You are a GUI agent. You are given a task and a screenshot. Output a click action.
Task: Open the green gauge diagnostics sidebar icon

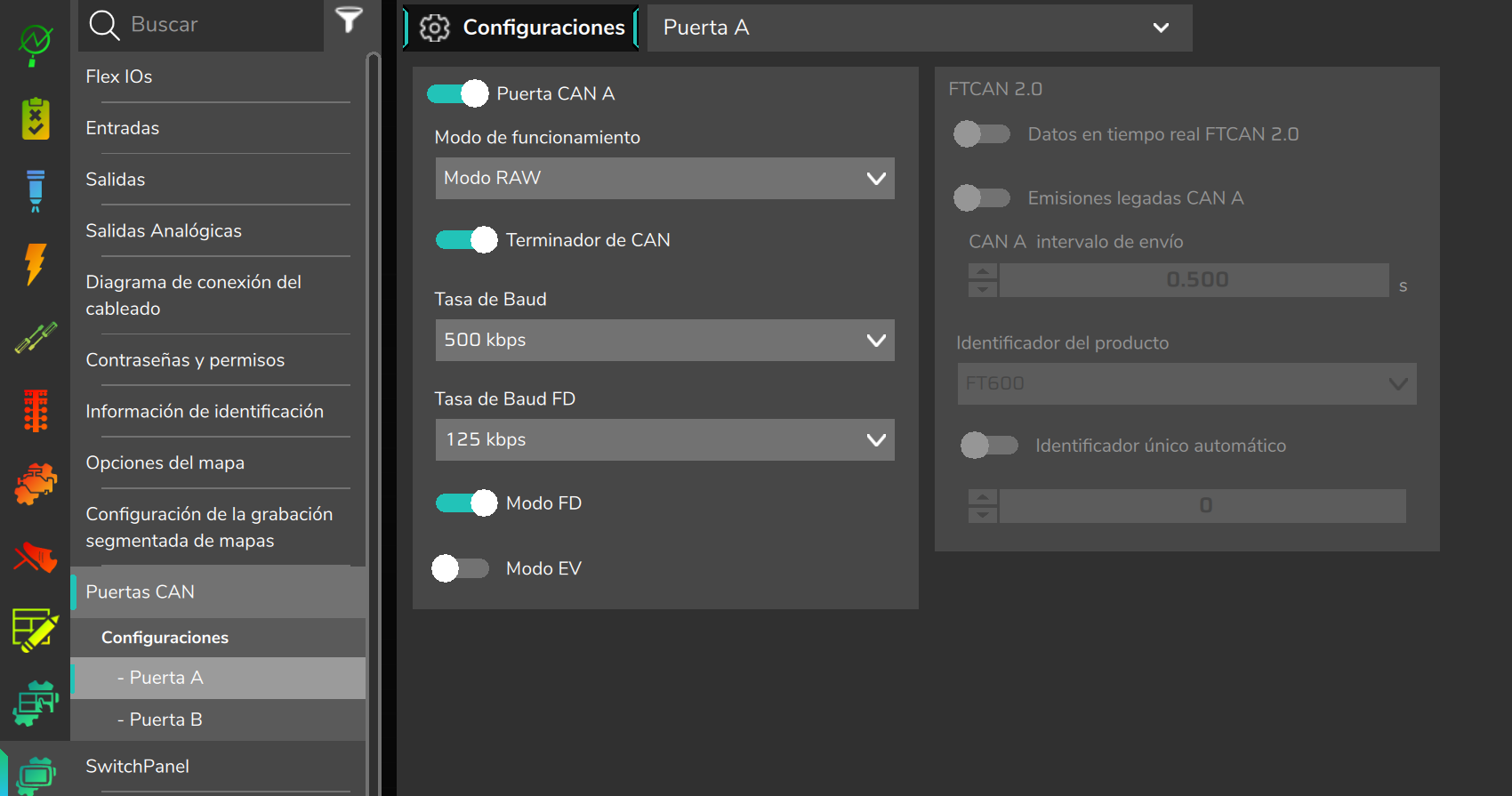[36, 44]
